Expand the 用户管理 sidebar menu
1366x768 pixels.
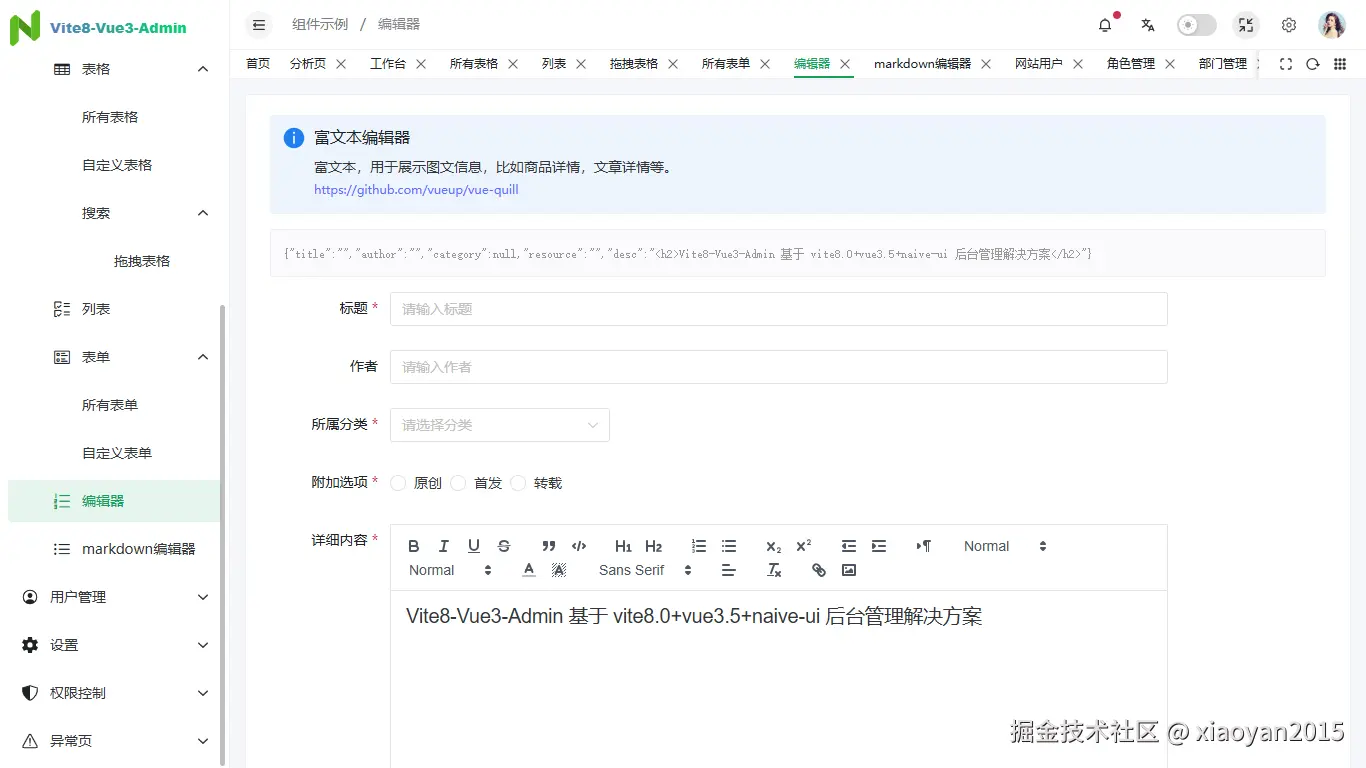click(x=115, y=597)
